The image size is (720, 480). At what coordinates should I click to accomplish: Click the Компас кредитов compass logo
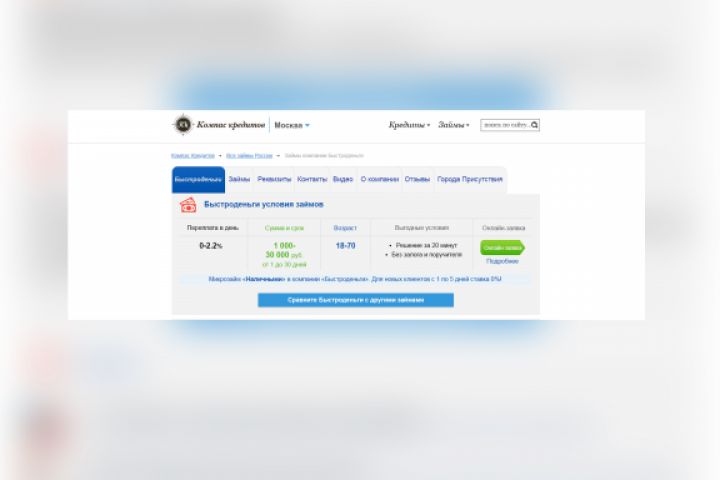[x=183, y=124]
